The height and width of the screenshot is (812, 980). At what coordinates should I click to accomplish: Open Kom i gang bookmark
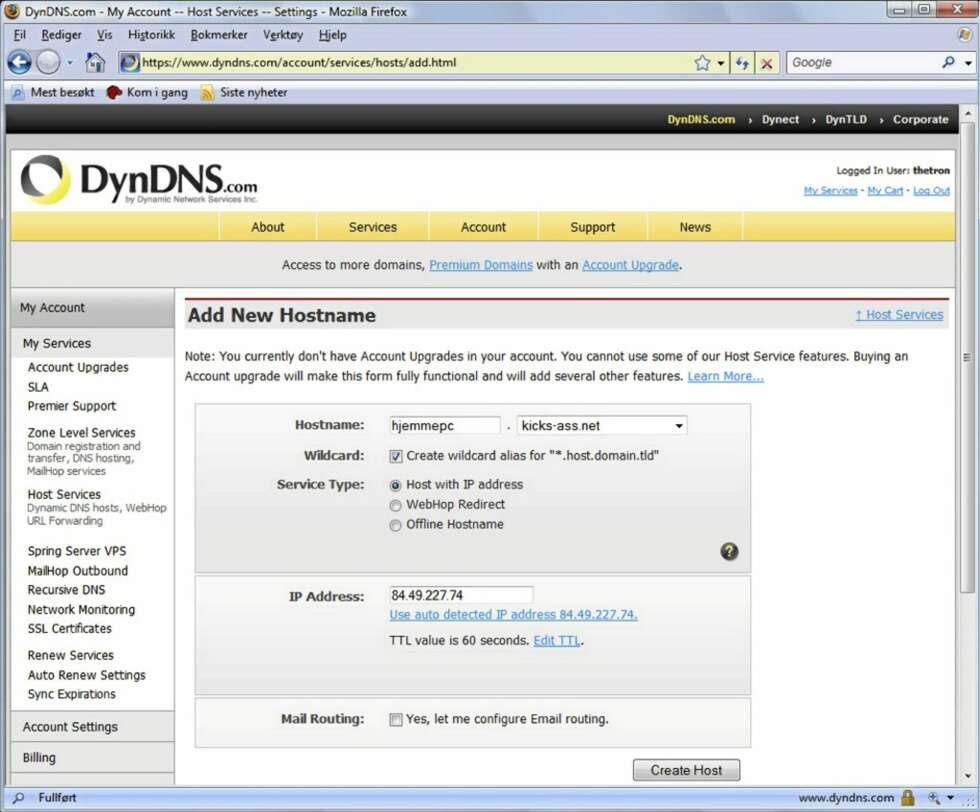point(148,93)
